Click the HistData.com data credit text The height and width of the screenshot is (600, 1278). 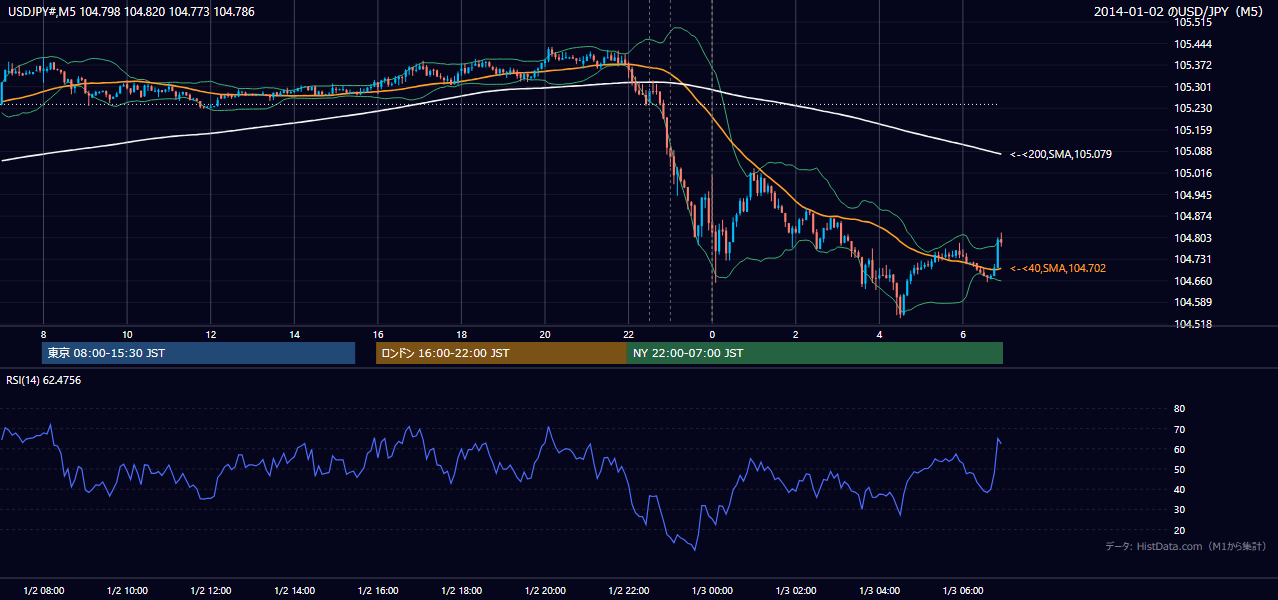pos(1185,546)
